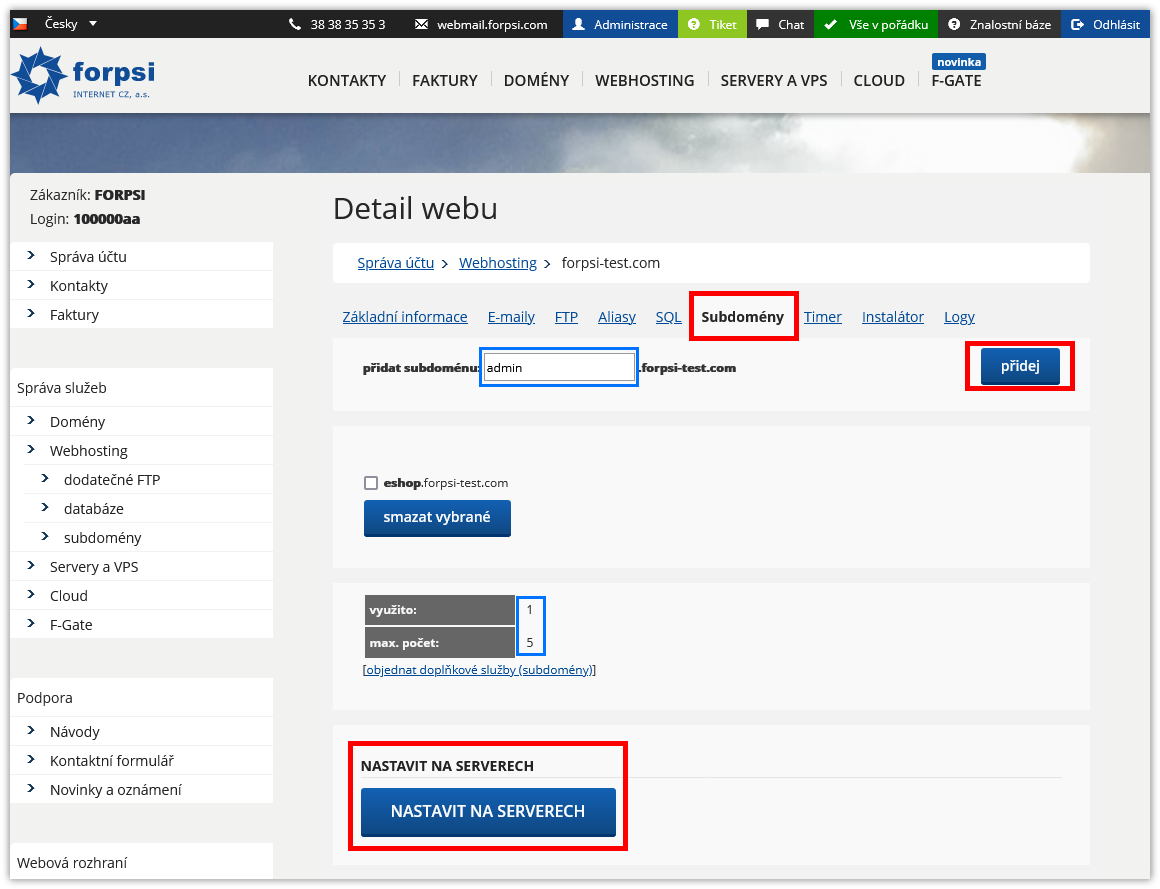Screen dimensions: 1160x889
Task: Click the envelope icon beside webmail.forpsi.com
Action: (421, 24)
